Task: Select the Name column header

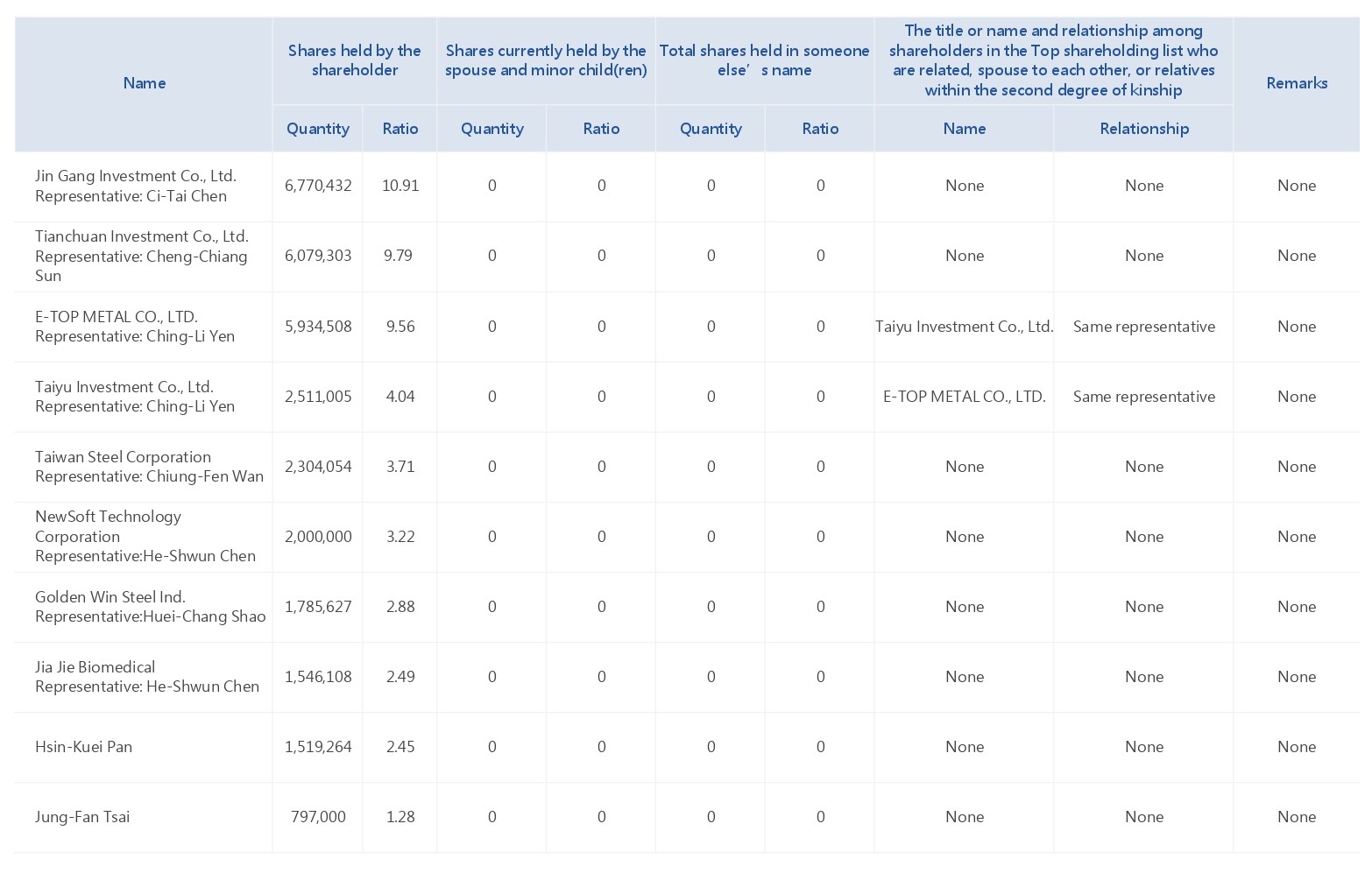Action: tap(143, 83)
